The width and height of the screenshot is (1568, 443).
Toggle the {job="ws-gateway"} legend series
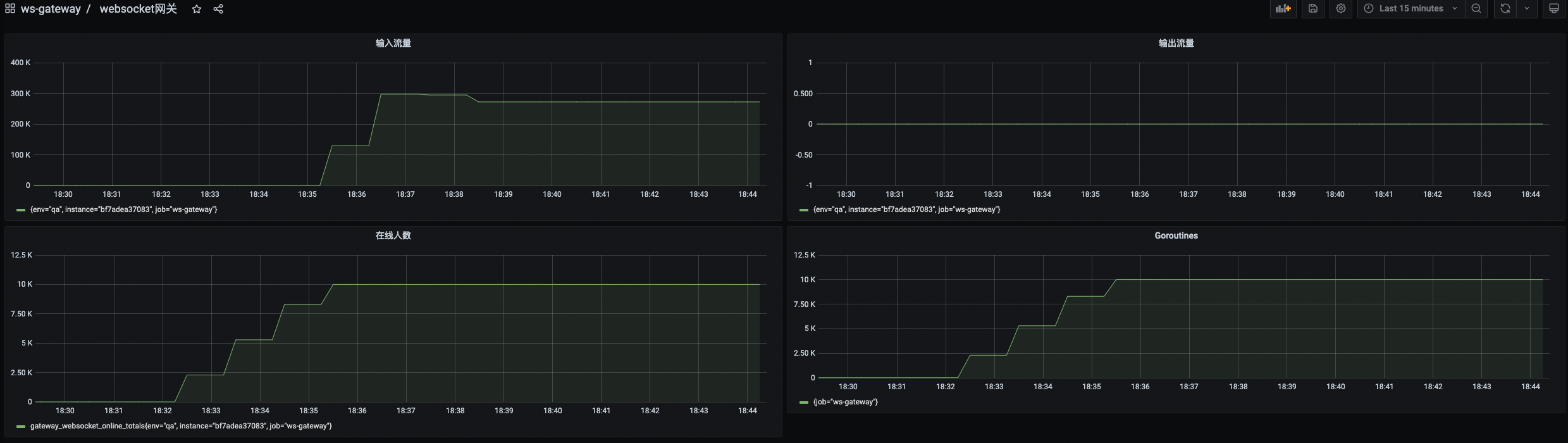[x=846, y=402]
